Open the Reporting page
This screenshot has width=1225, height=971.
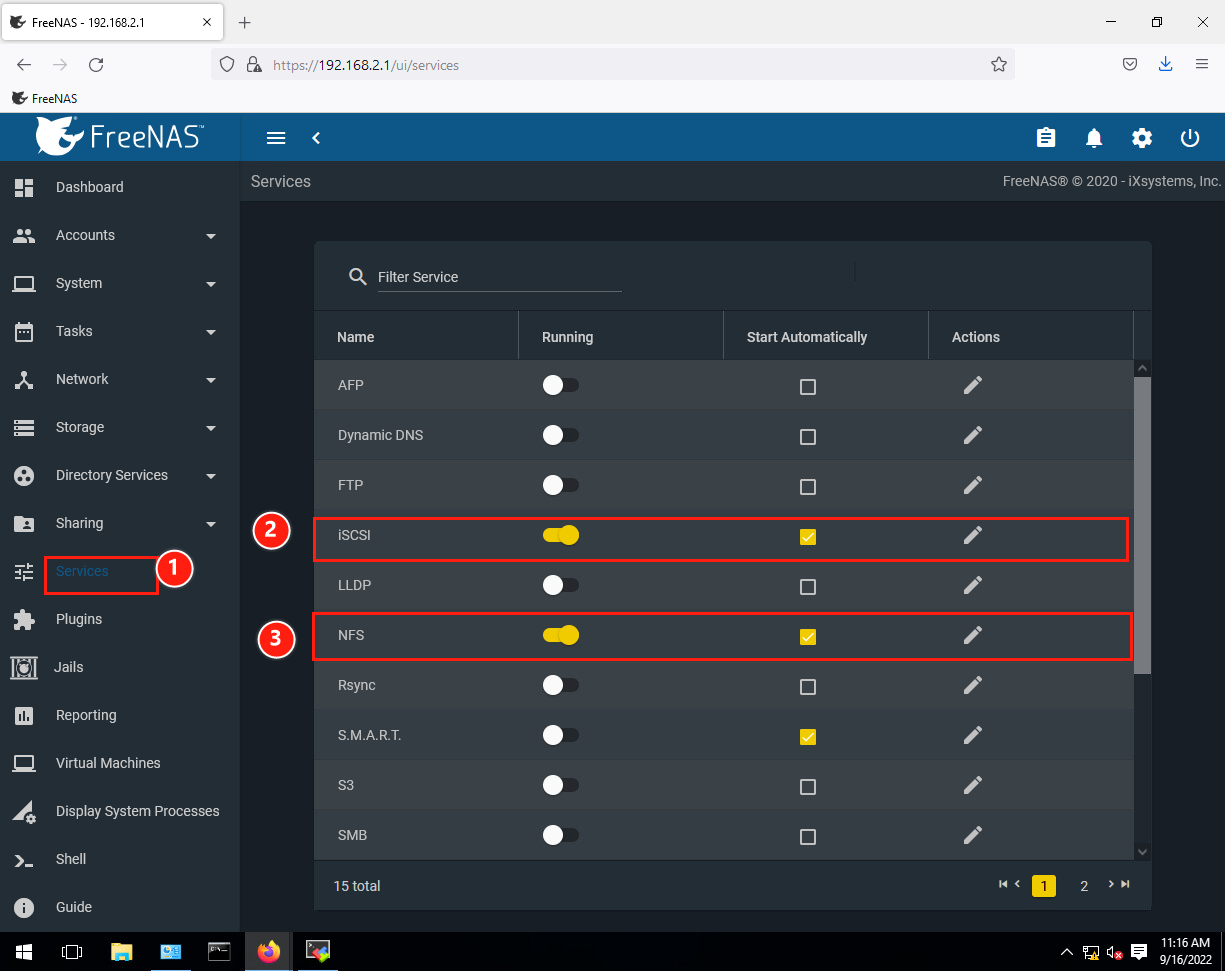(x=120, y=715)
